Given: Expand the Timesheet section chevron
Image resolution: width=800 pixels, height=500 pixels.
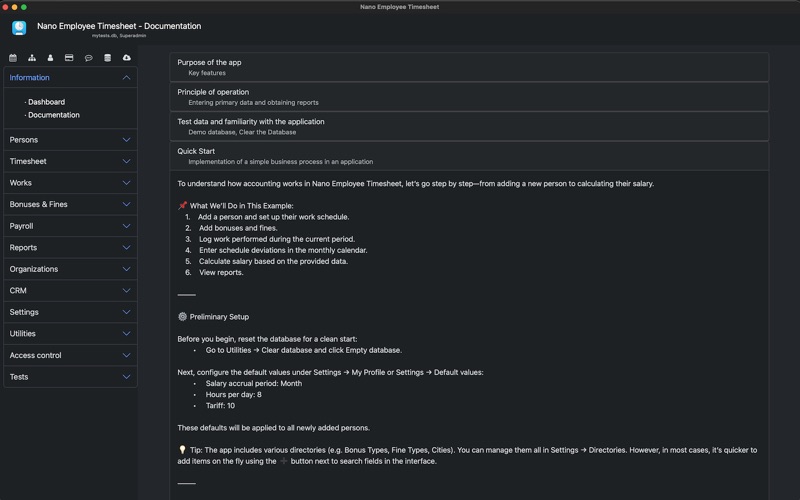Looking at the screenshot, I should pyautogui.click(x=127, y=161).
